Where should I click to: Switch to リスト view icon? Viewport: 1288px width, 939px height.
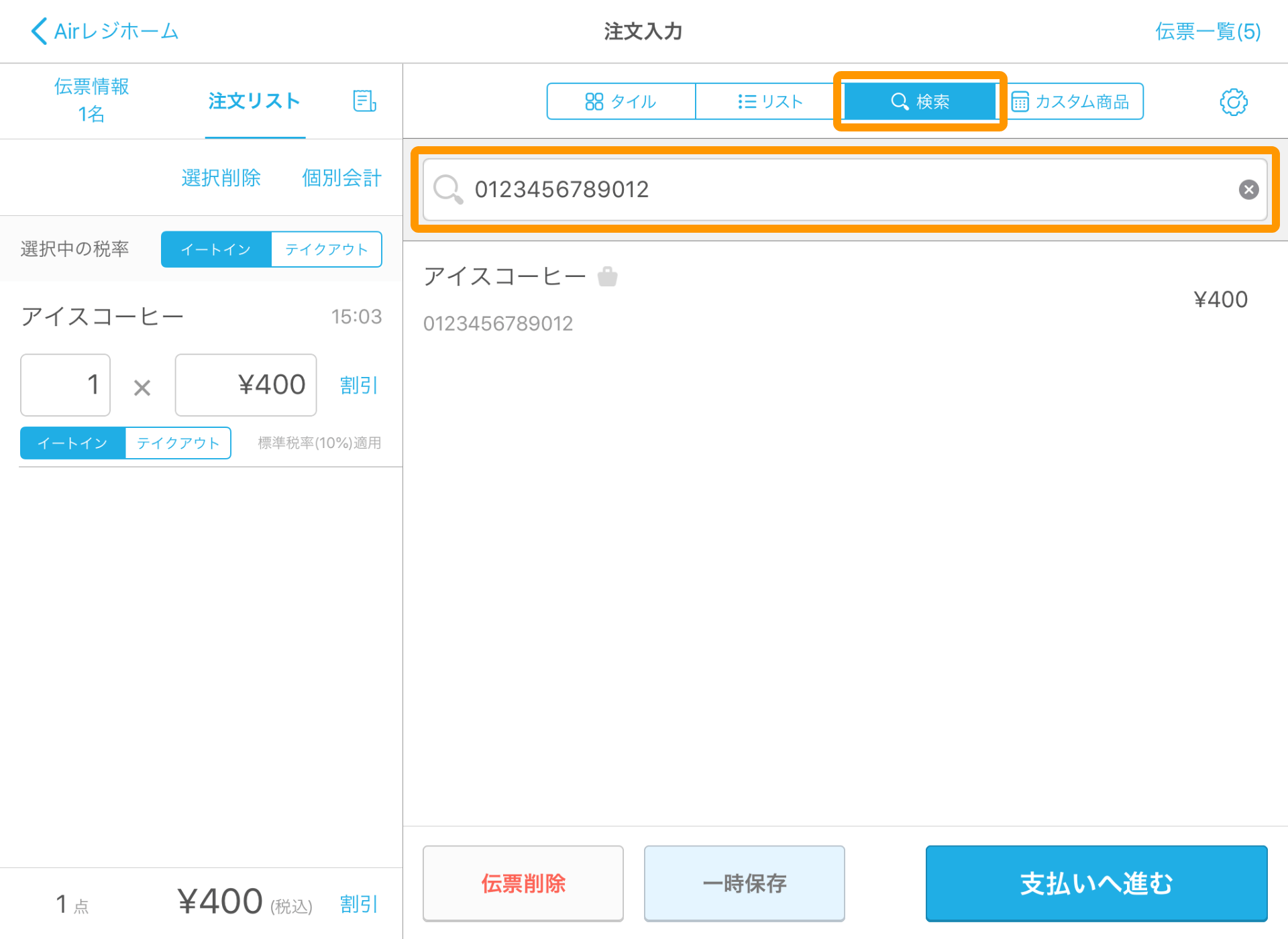coord(767,101)
